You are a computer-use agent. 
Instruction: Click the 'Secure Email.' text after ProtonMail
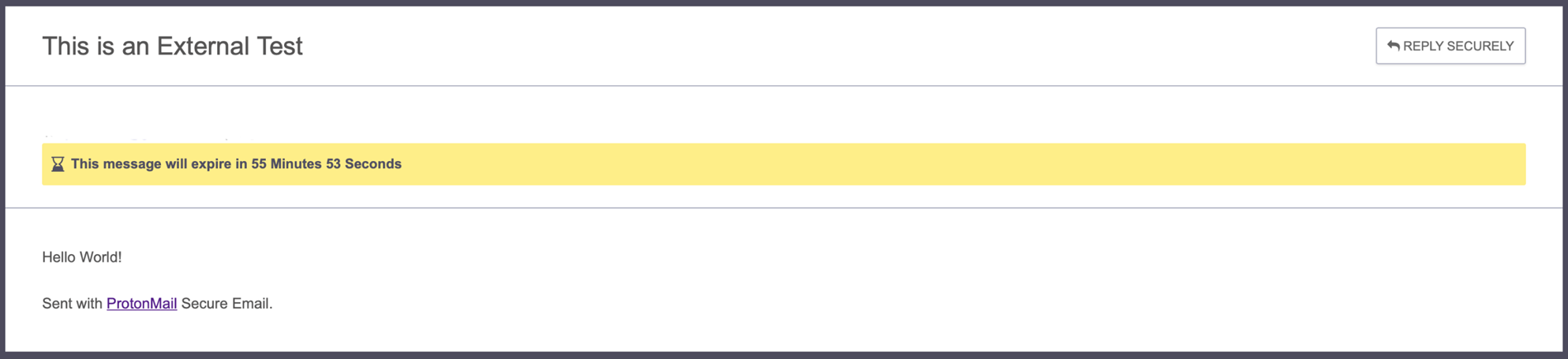click(x=226, y=304)
